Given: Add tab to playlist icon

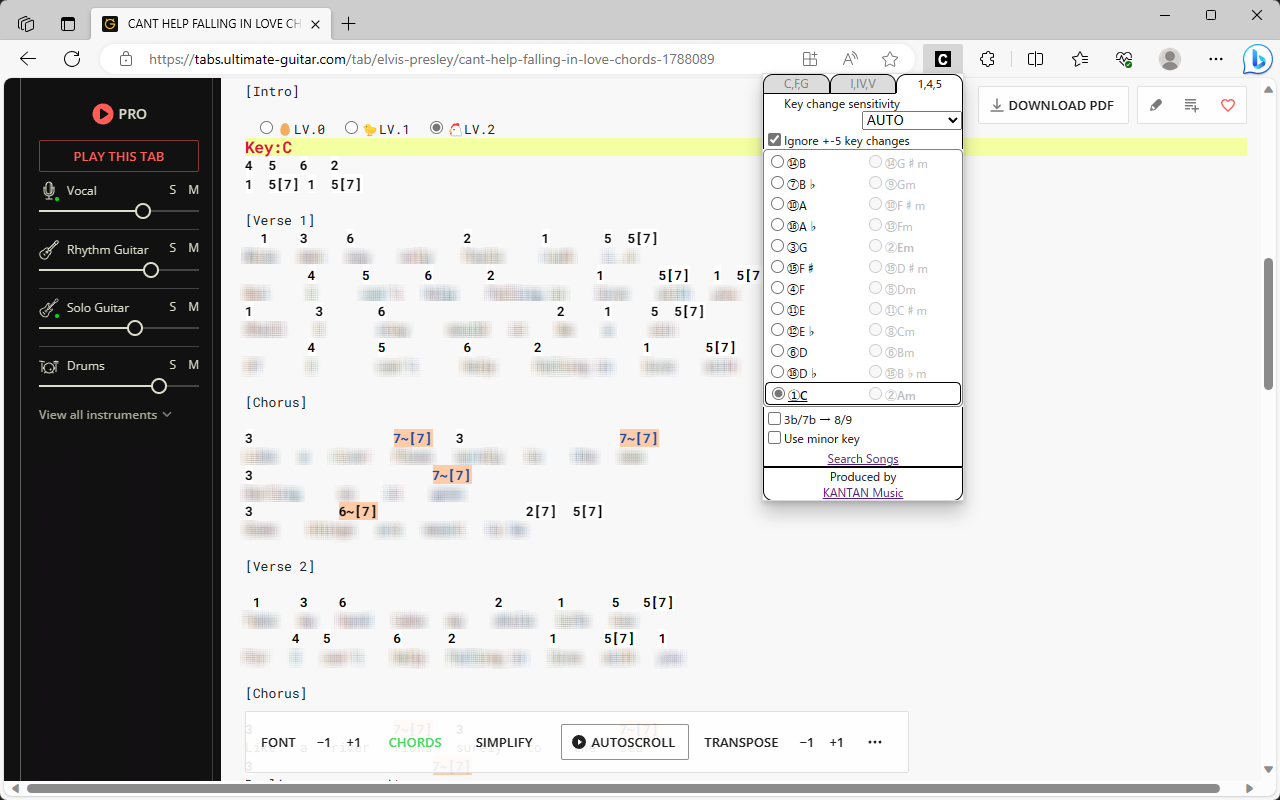Looking at the screenshot, I should [x=1192, y=105].
